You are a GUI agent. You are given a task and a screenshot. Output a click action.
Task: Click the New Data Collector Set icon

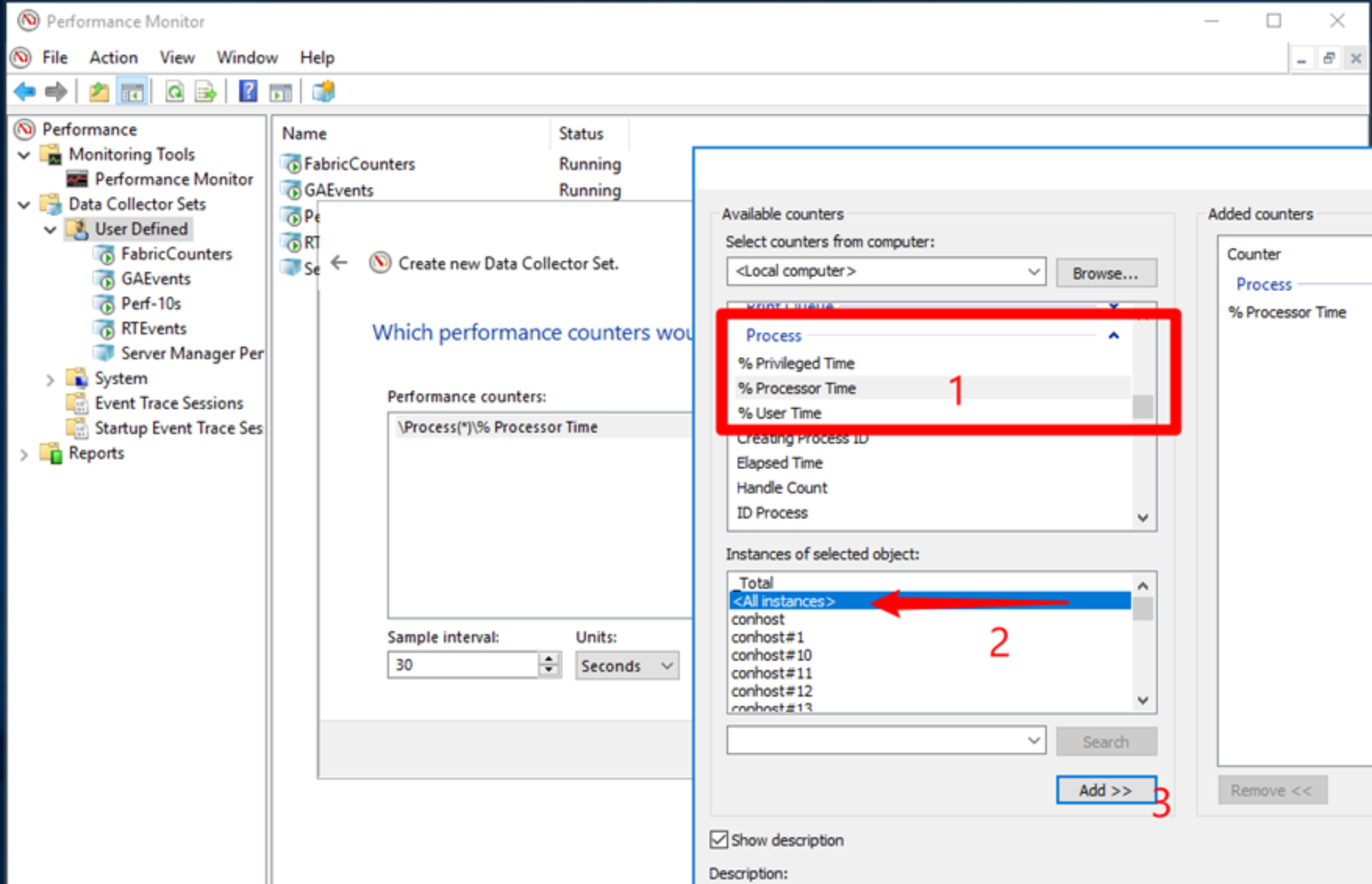click(323, 92)
